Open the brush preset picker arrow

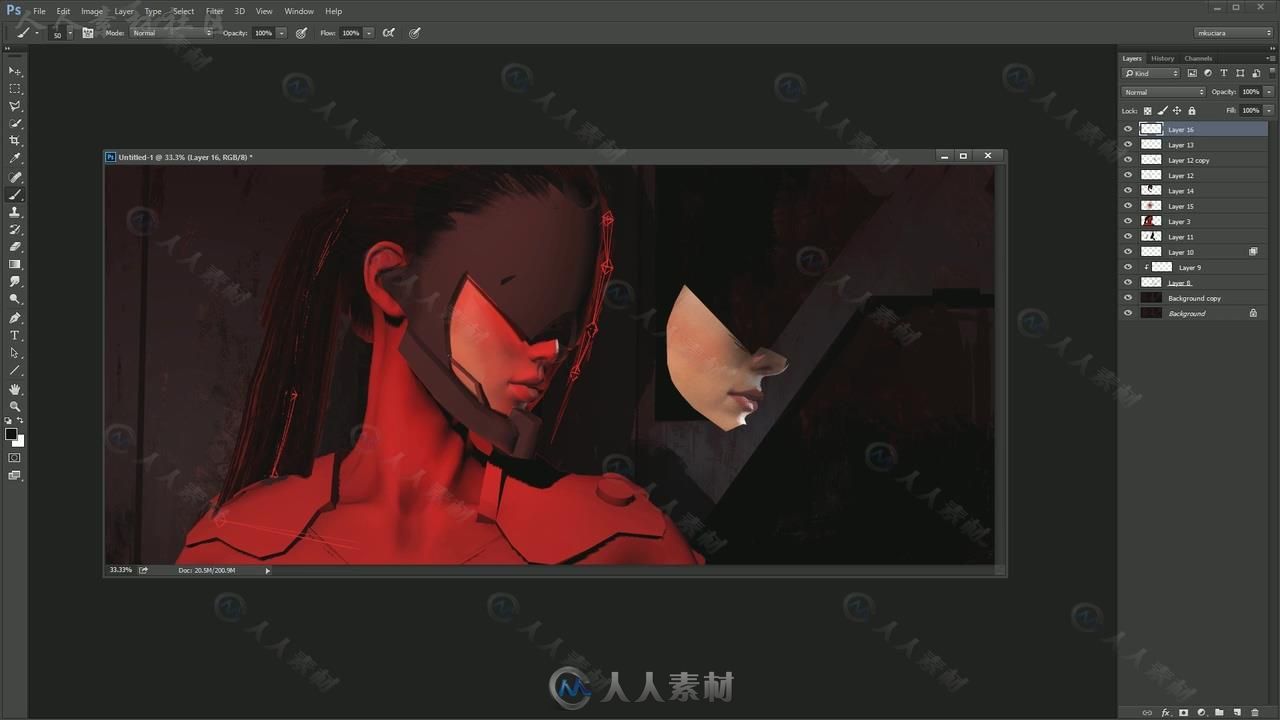coord(70,33)
